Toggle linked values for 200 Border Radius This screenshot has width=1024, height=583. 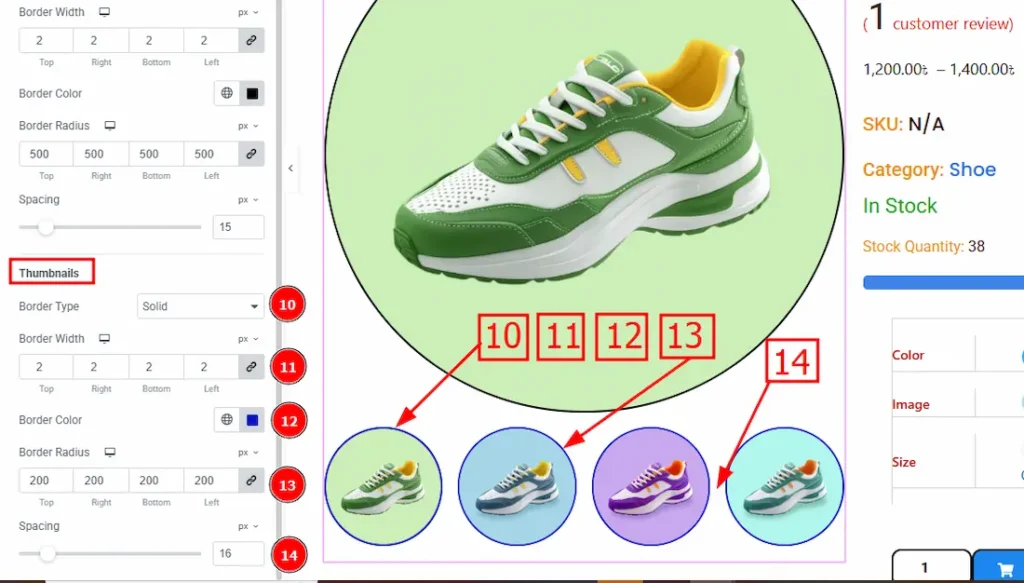click(x=251, y=481)
